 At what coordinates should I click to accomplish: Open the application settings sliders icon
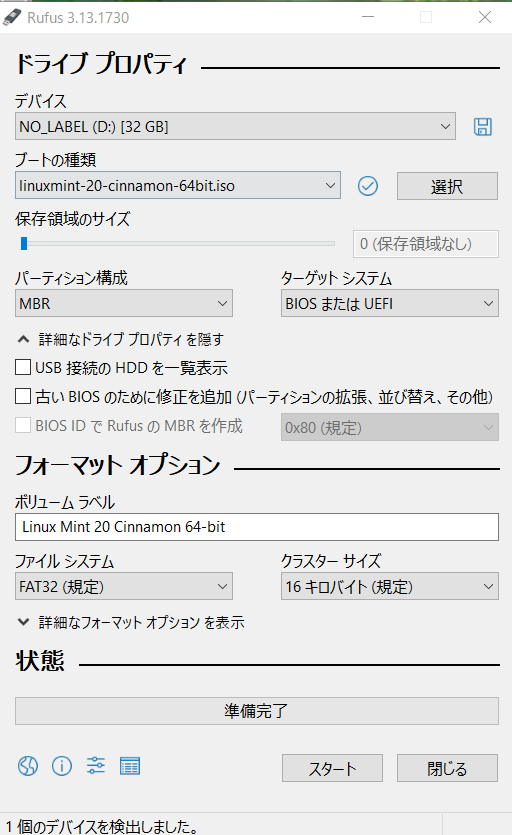96,766
